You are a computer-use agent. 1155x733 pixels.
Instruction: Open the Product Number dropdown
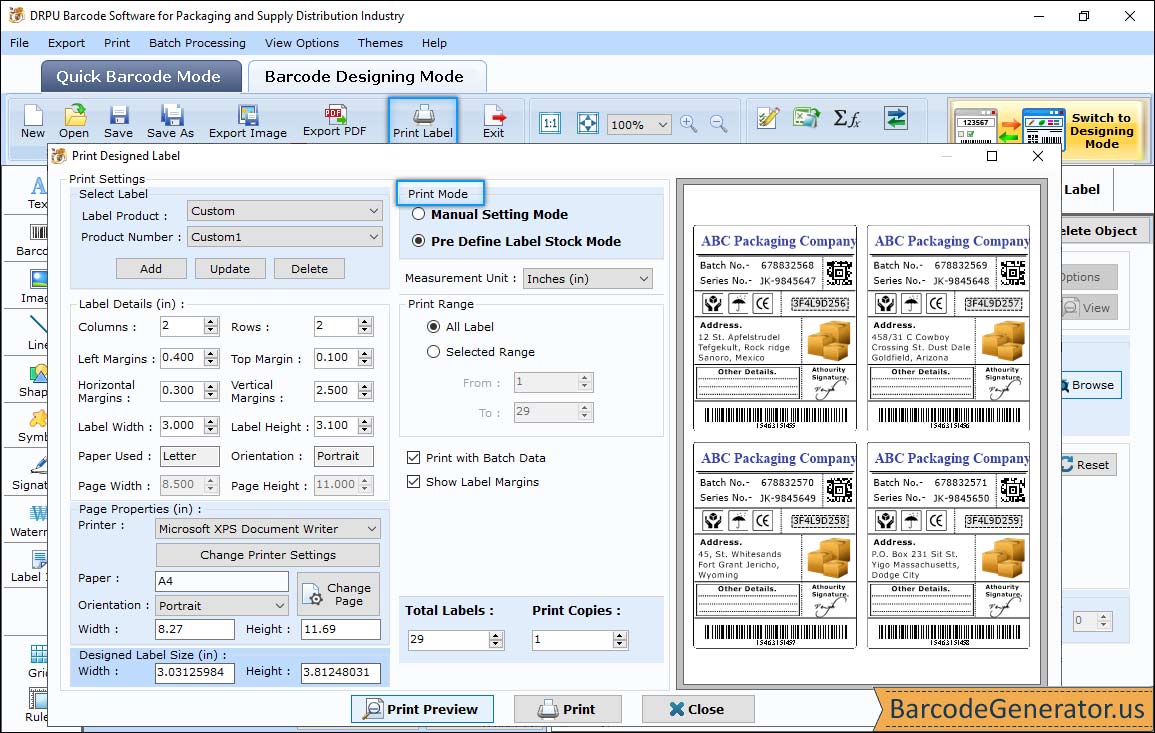[x=284, y=236]
